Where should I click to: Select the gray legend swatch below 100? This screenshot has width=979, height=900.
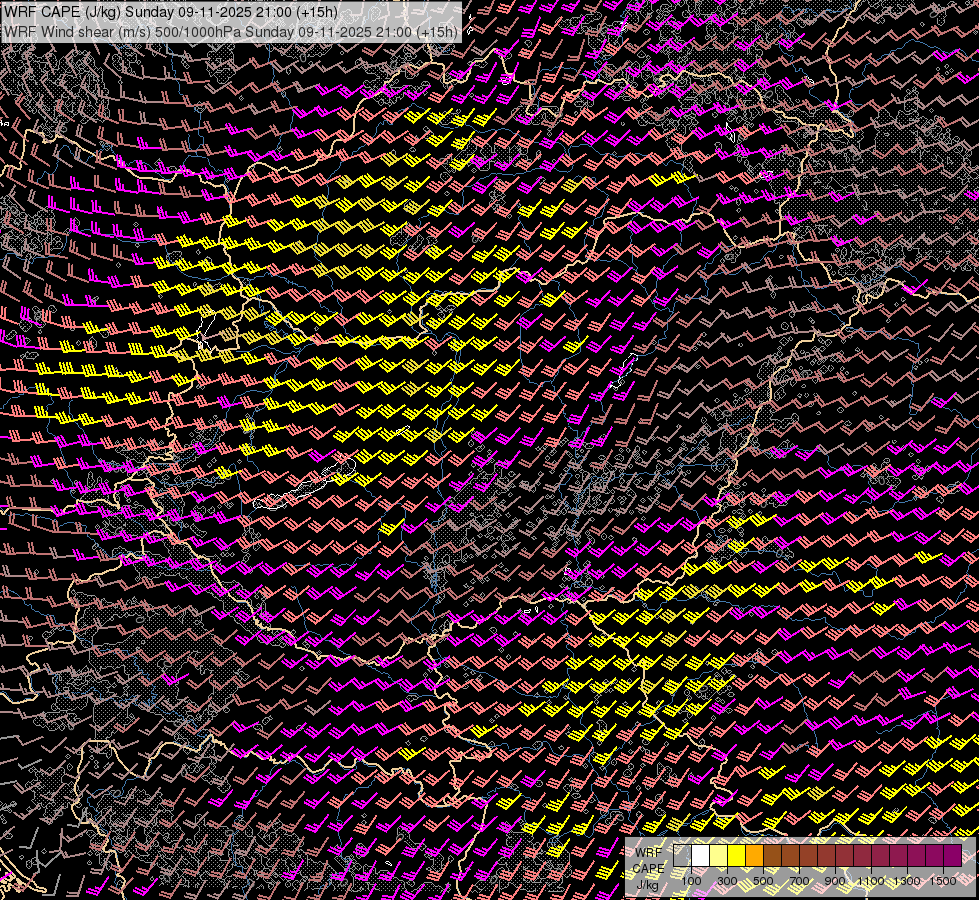point(682,855)
